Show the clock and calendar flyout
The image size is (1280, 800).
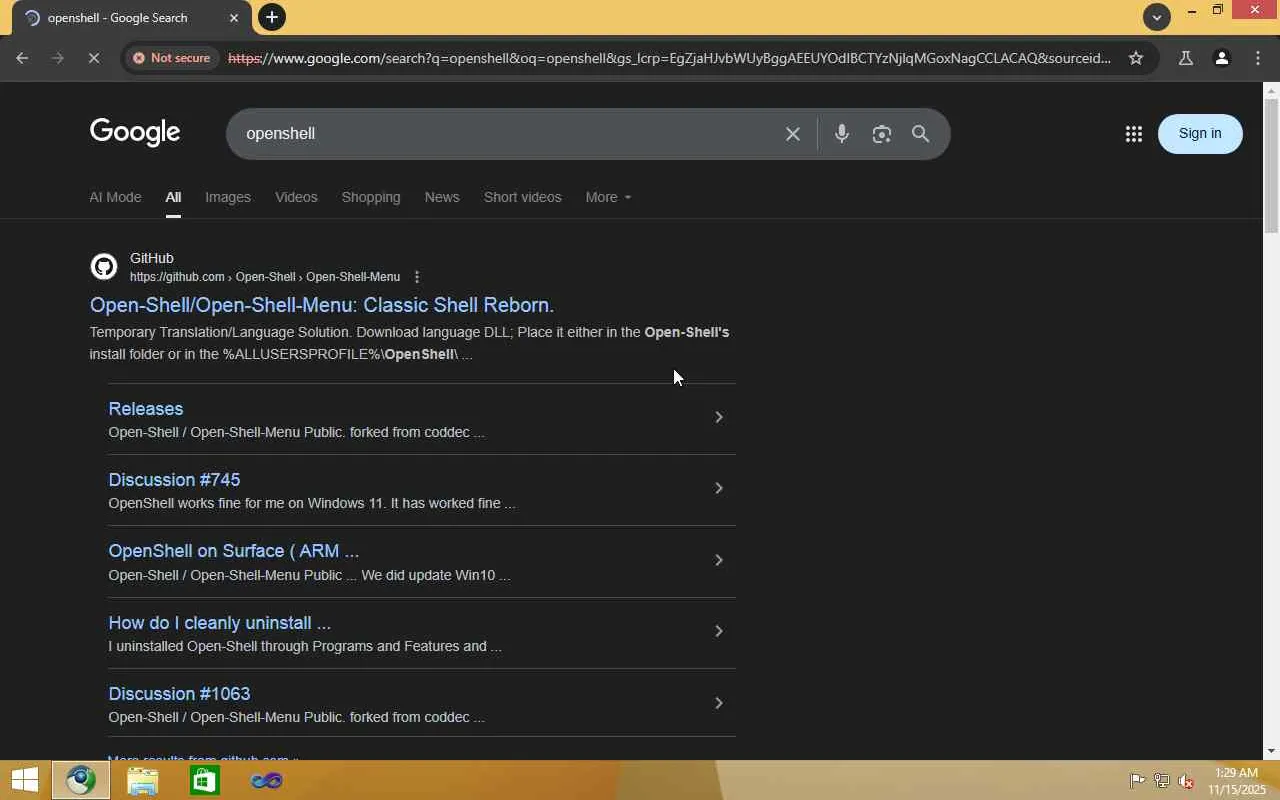(1237, 781)
